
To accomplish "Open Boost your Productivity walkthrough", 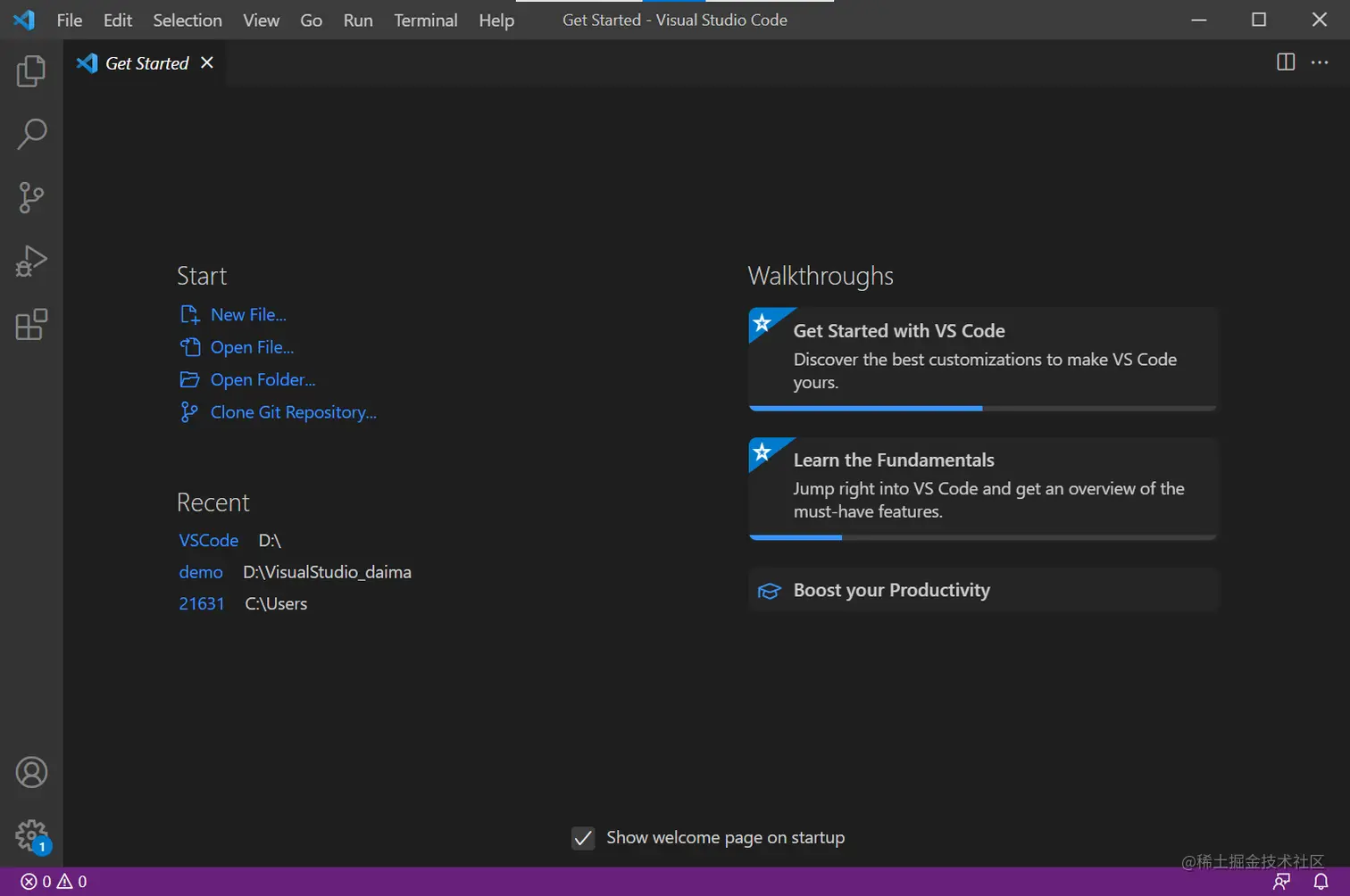I will click(983, 590).
